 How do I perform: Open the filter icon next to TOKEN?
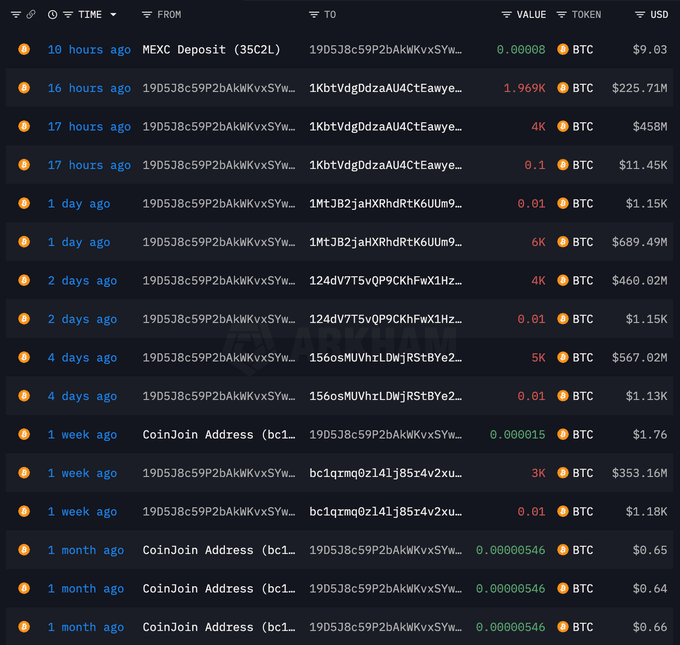[562, 15]
